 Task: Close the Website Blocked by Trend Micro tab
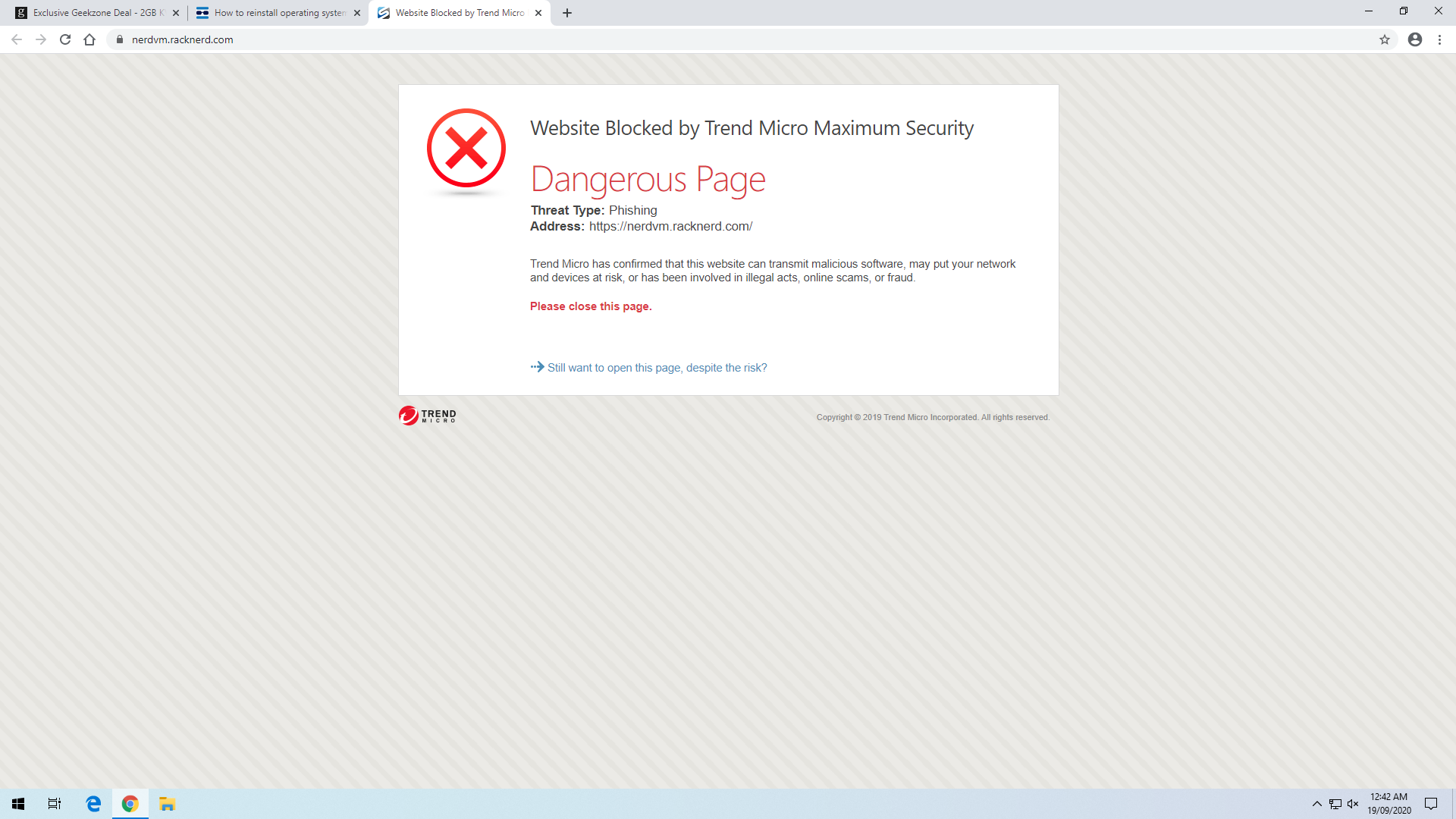[538, 13]
